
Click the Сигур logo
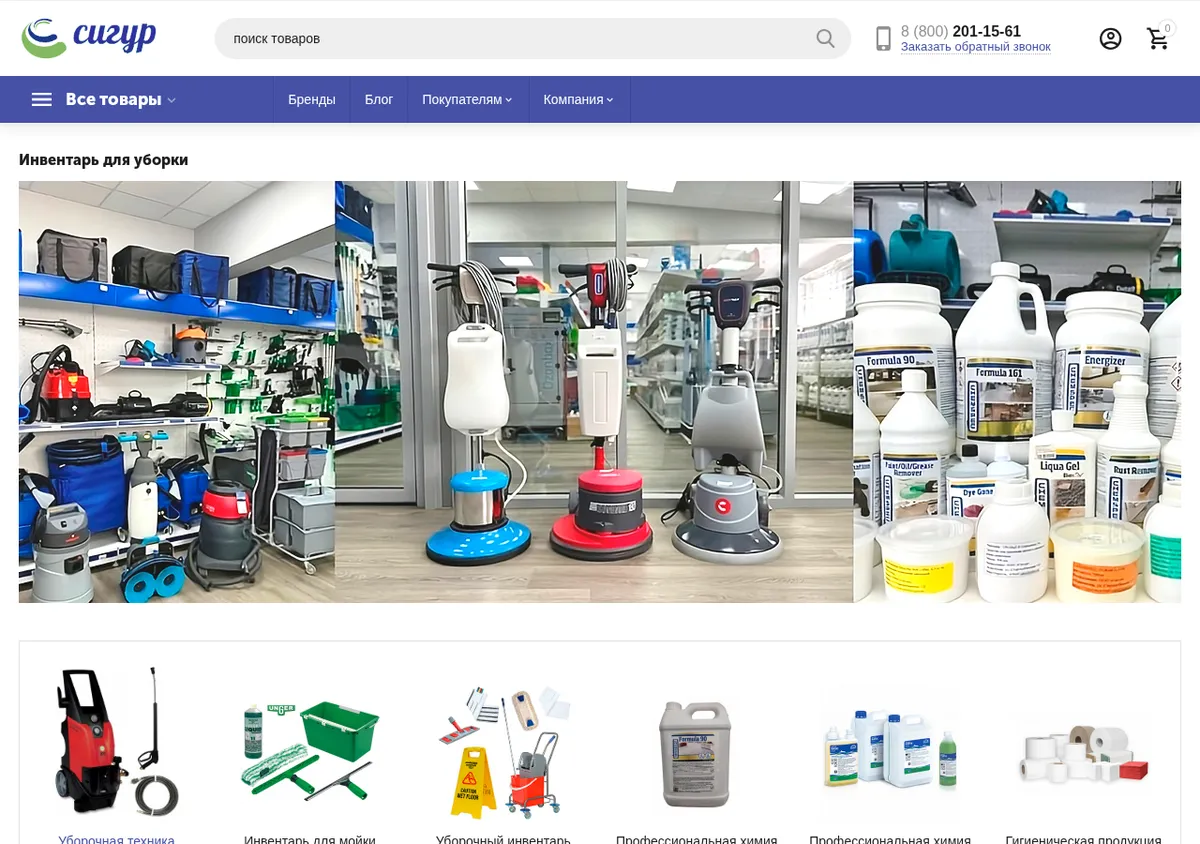(x=89, y=38)
